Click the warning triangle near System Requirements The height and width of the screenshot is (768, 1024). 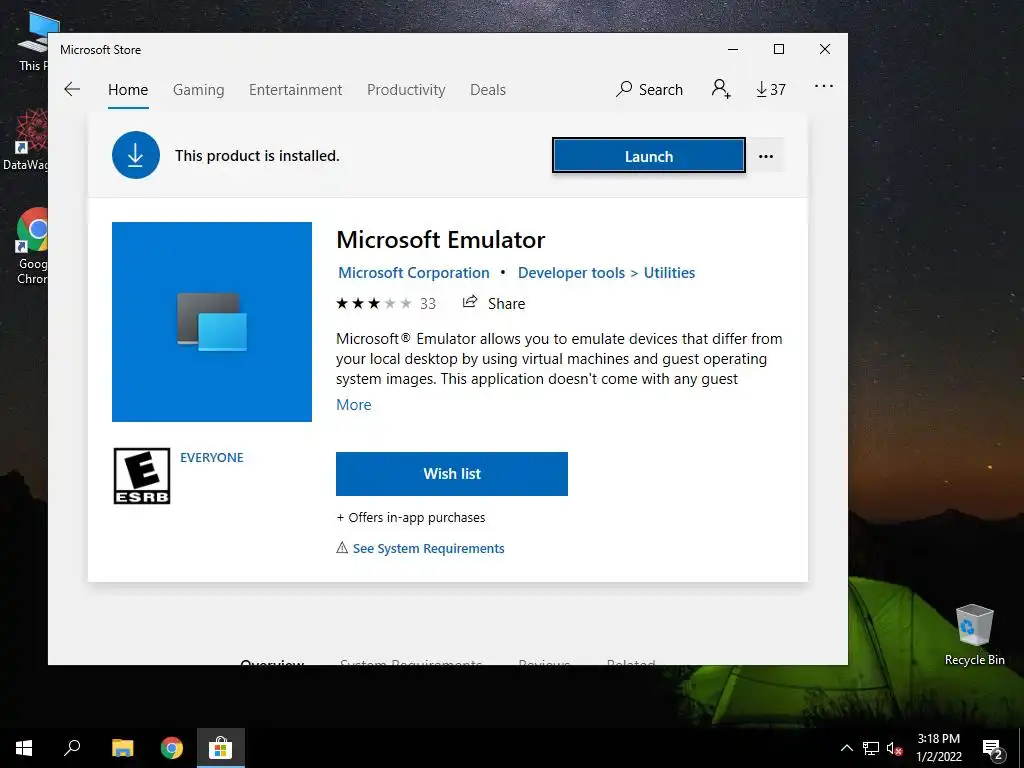point(342,548)
